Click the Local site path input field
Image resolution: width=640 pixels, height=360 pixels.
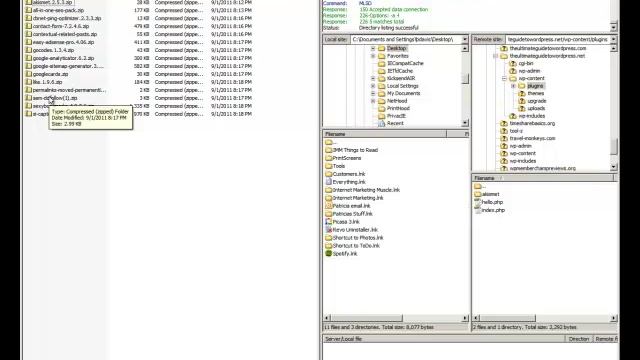pyautogui.click(x=406, y=39)
